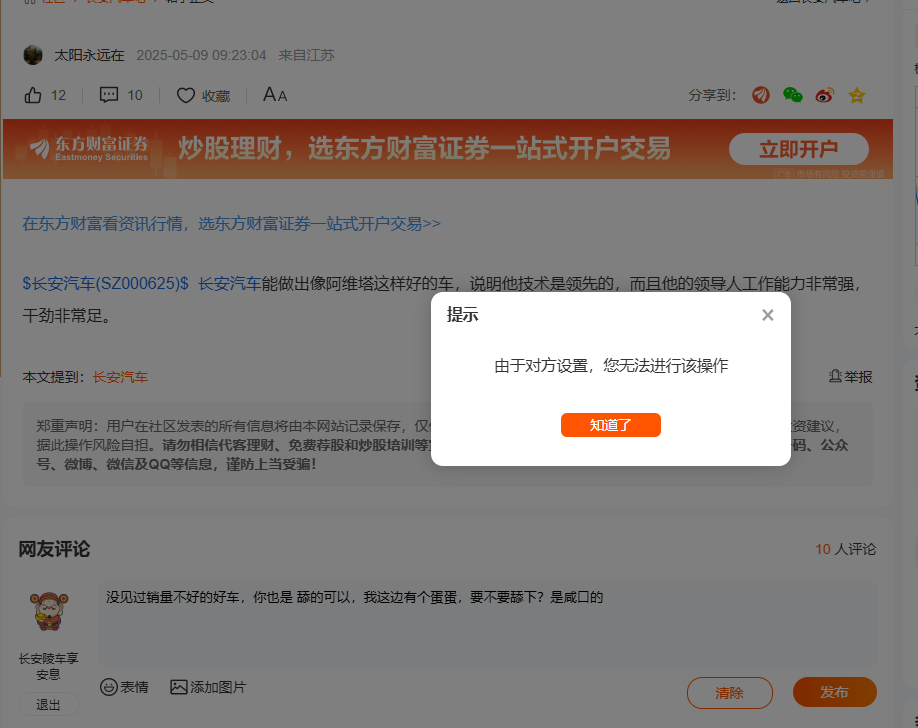Open the 在东方财富看资讯行情 promo link
The image size is (918, 728).
231,224
